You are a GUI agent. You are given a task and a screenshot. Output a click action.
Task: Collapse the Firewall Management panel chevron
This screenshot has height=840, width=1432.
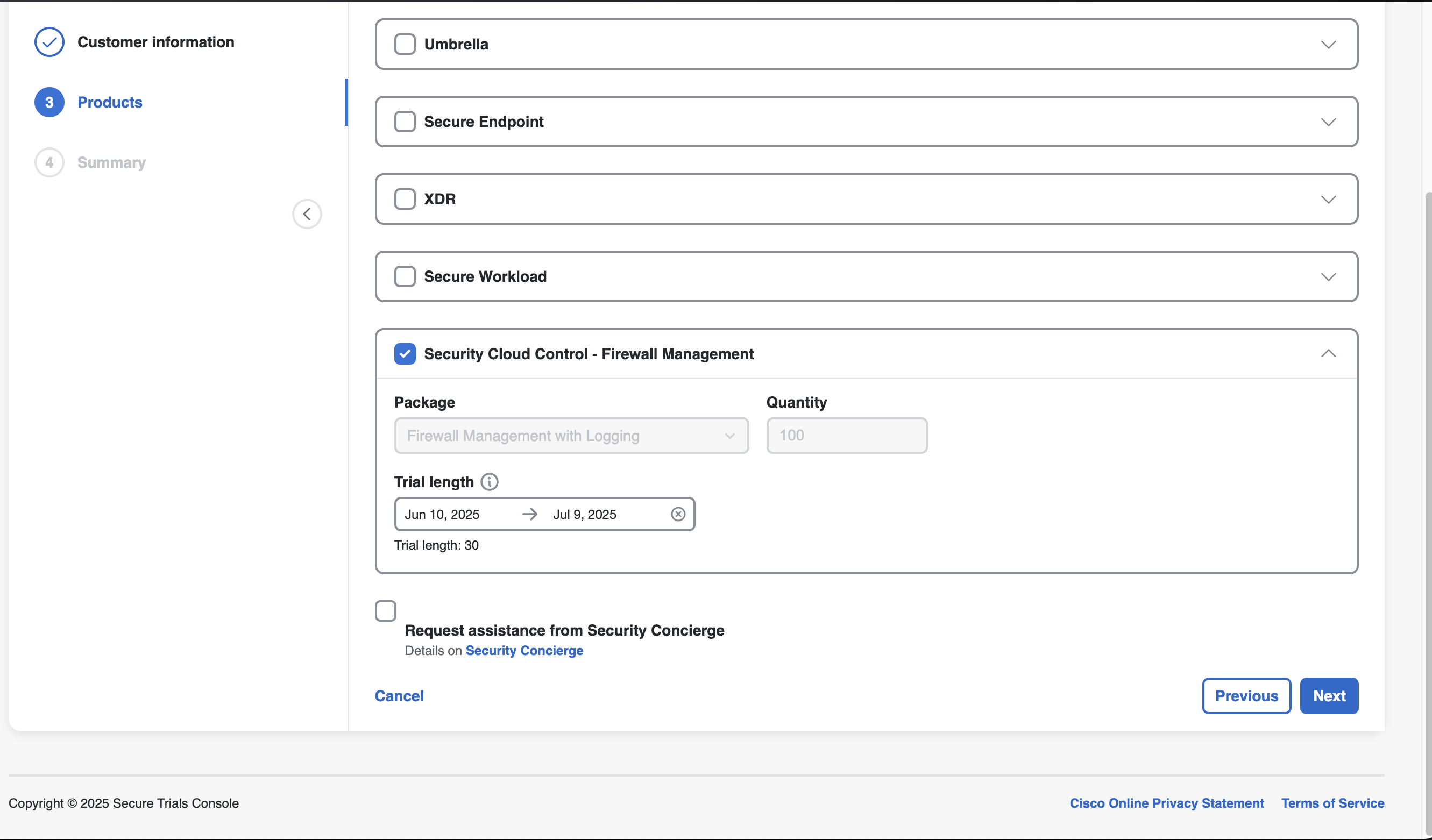[1328, 354]
